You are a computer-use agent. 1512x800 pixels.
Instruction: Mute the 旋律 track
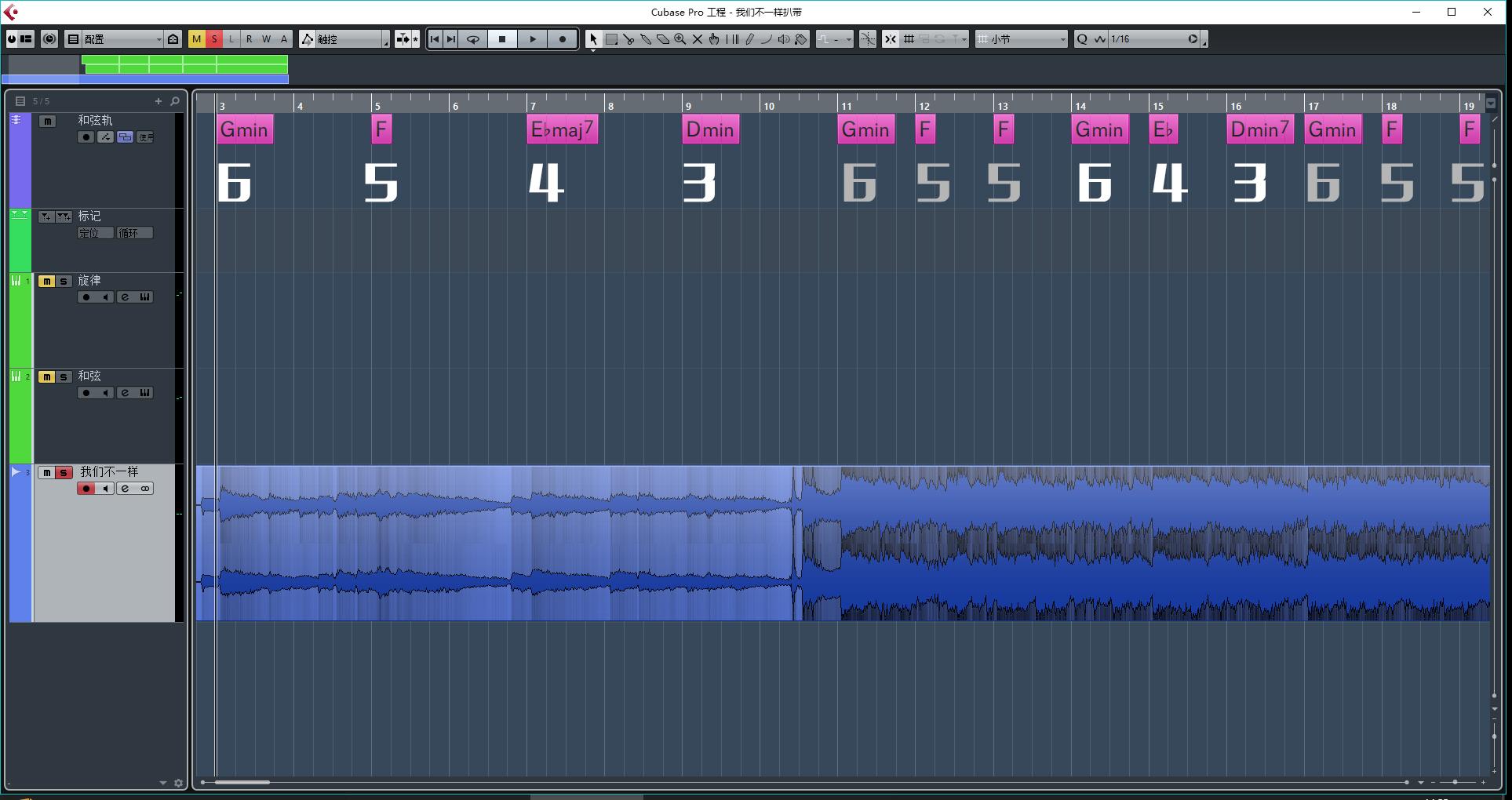pyautogui.click(x=46, y=281)
